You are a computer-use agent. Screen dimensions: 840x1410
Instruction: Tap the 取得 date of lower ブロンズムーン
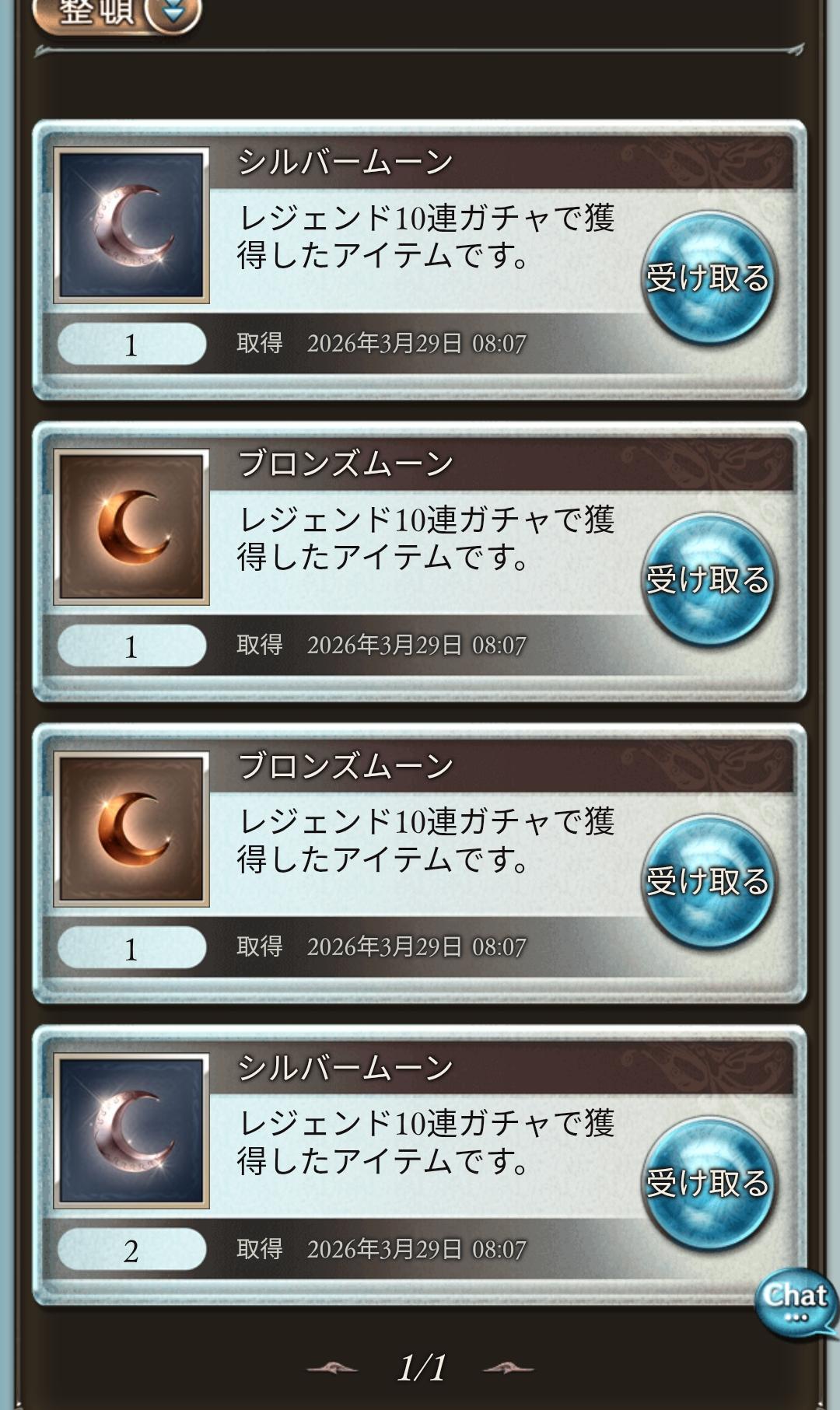[382, 946]
